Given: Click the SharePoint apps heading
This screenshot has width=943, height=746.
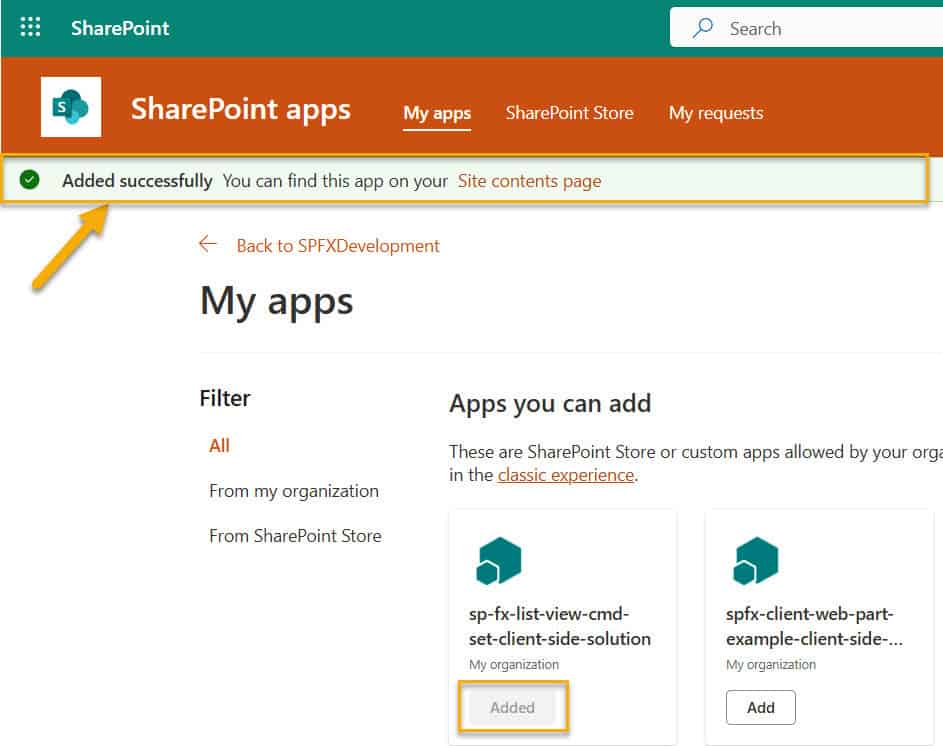Looking at the screenshot, I should click(241, 109).
